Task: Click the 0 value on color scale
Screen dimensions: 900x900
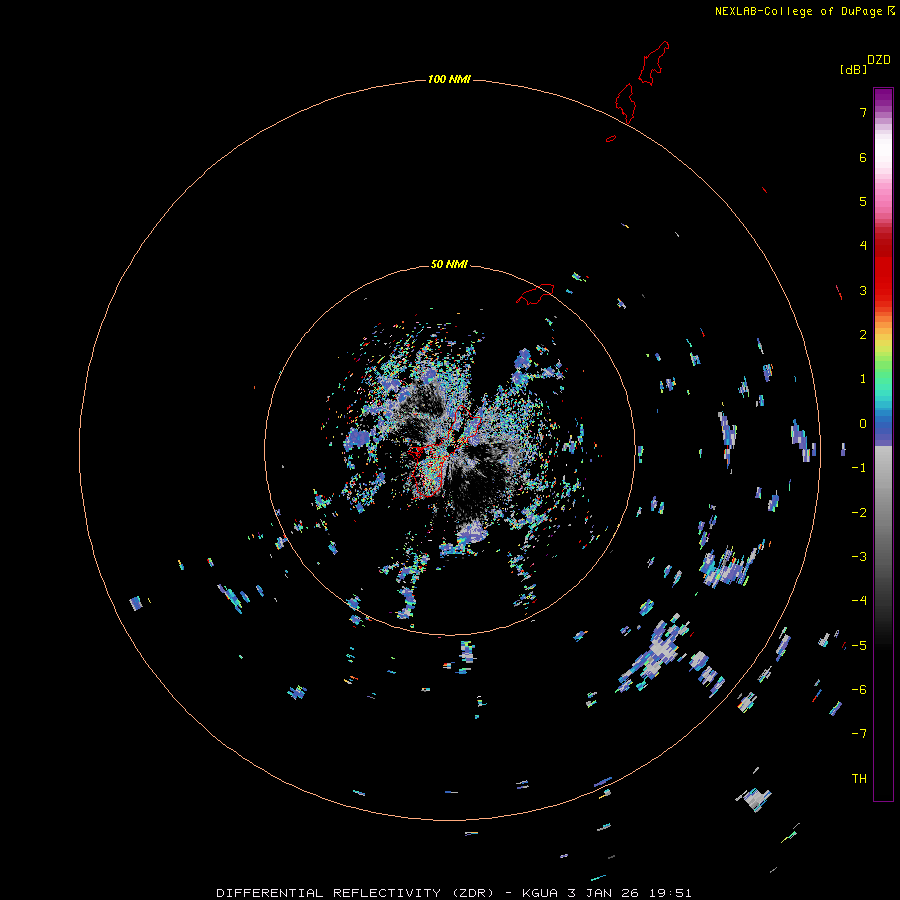Action: point(863,424)
